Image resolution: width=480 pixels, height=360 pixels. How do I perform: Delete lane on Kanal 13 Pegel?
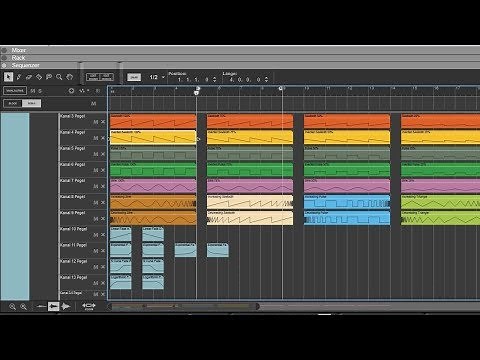coord(103,283)
